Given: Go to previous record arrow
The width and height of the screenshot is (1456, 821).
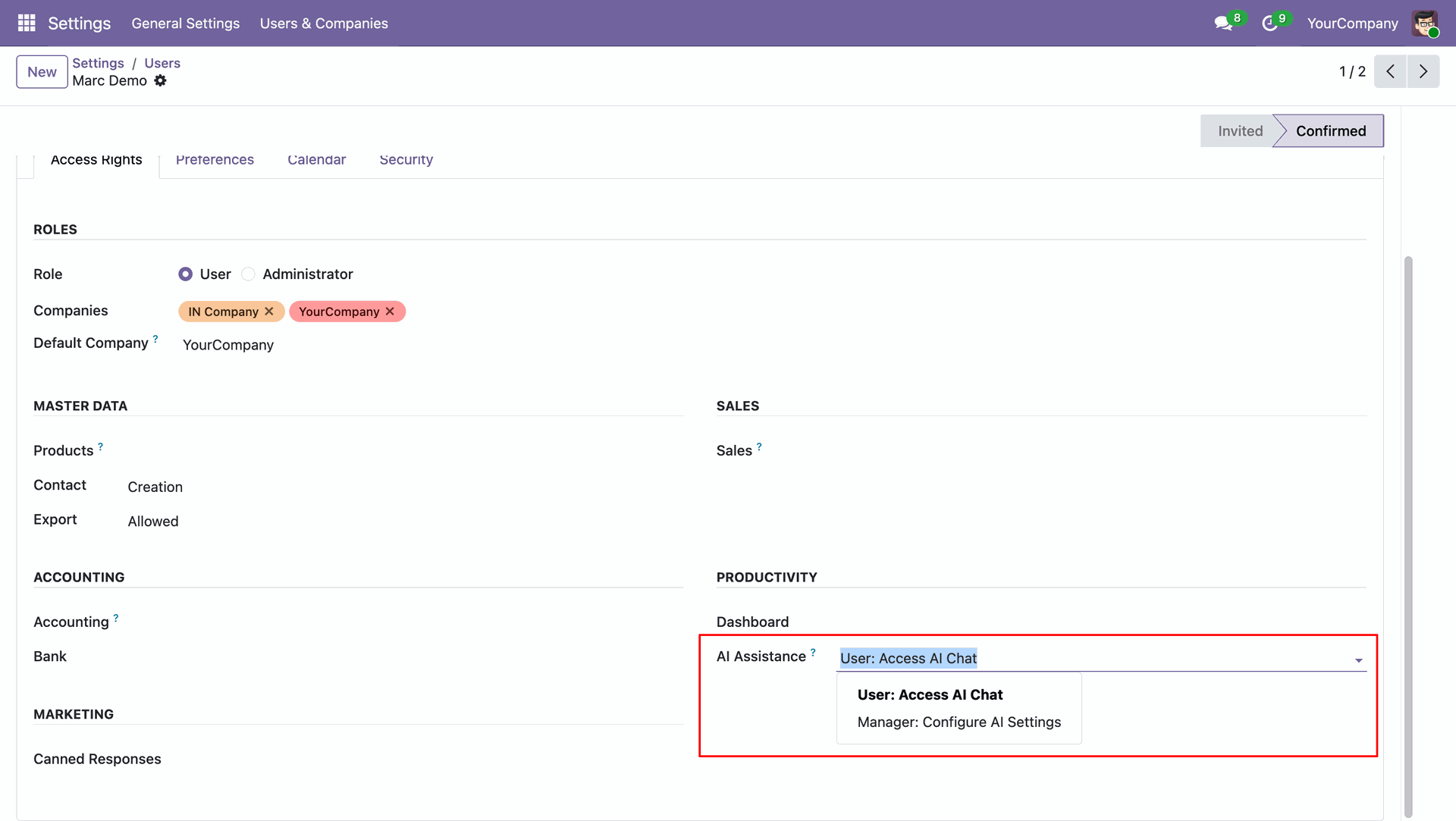Looking at the screenshot, I should pyautogui.click(x=1390, y=71).
